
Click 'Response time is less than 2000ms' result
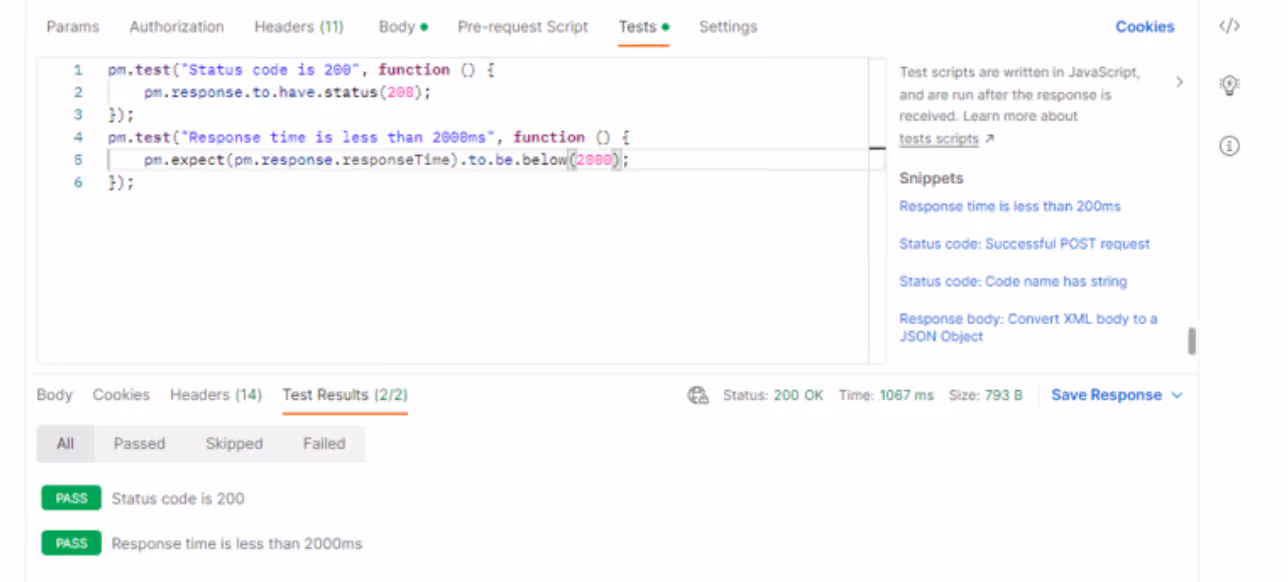[x=237, y=545]
